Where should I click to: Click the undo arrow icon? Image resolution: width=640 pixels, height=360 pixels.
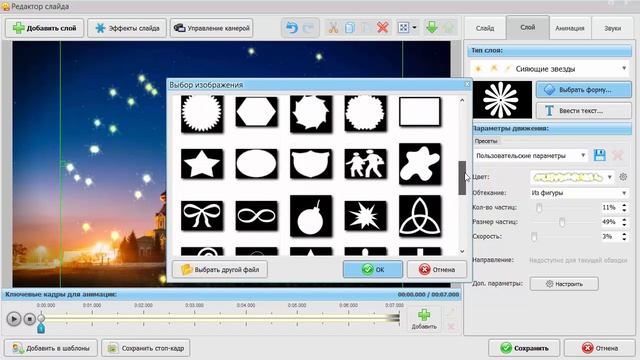pos(292,28)
